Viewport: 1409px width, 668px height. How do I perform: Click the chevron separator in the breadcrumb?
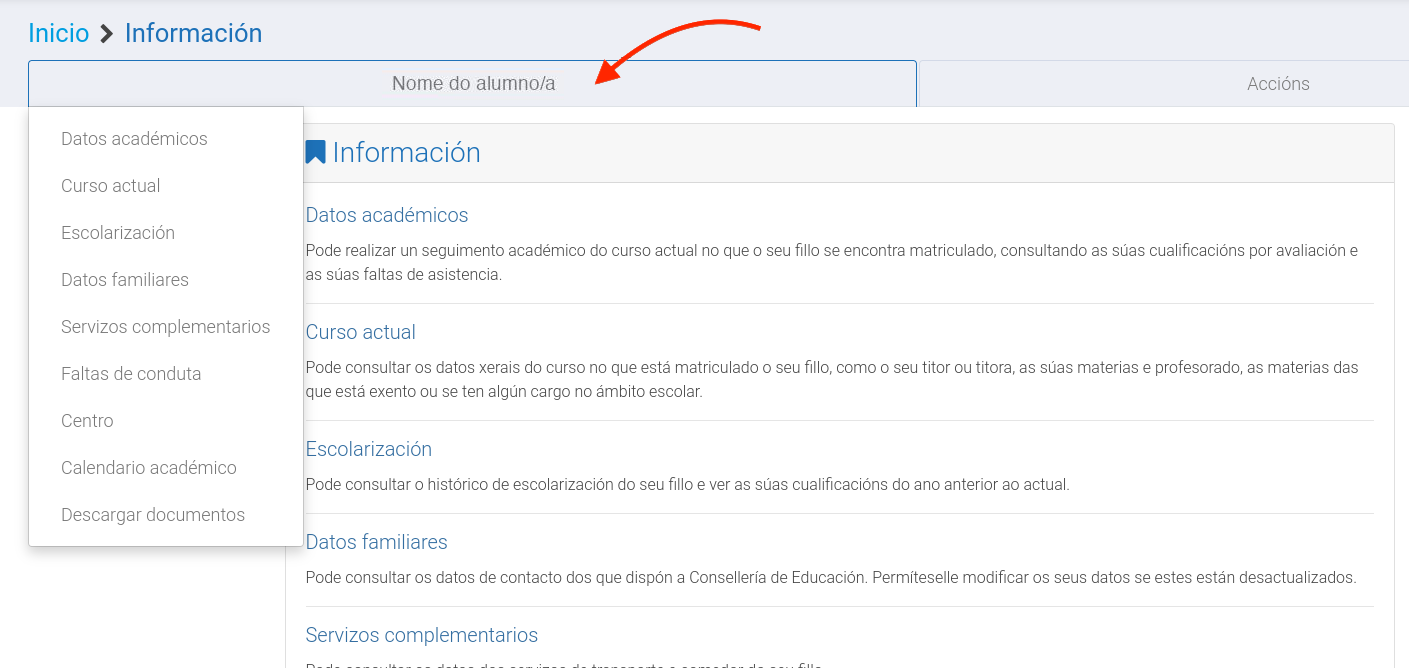pyautogui.click(x=107, y=34)
